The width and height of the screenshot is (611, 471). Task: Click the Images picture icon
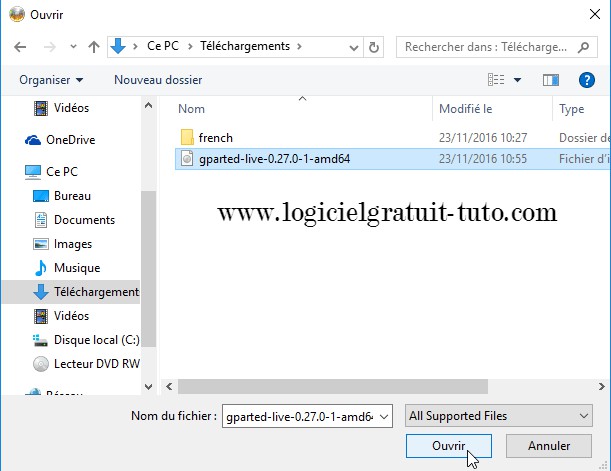pos(41,244)
